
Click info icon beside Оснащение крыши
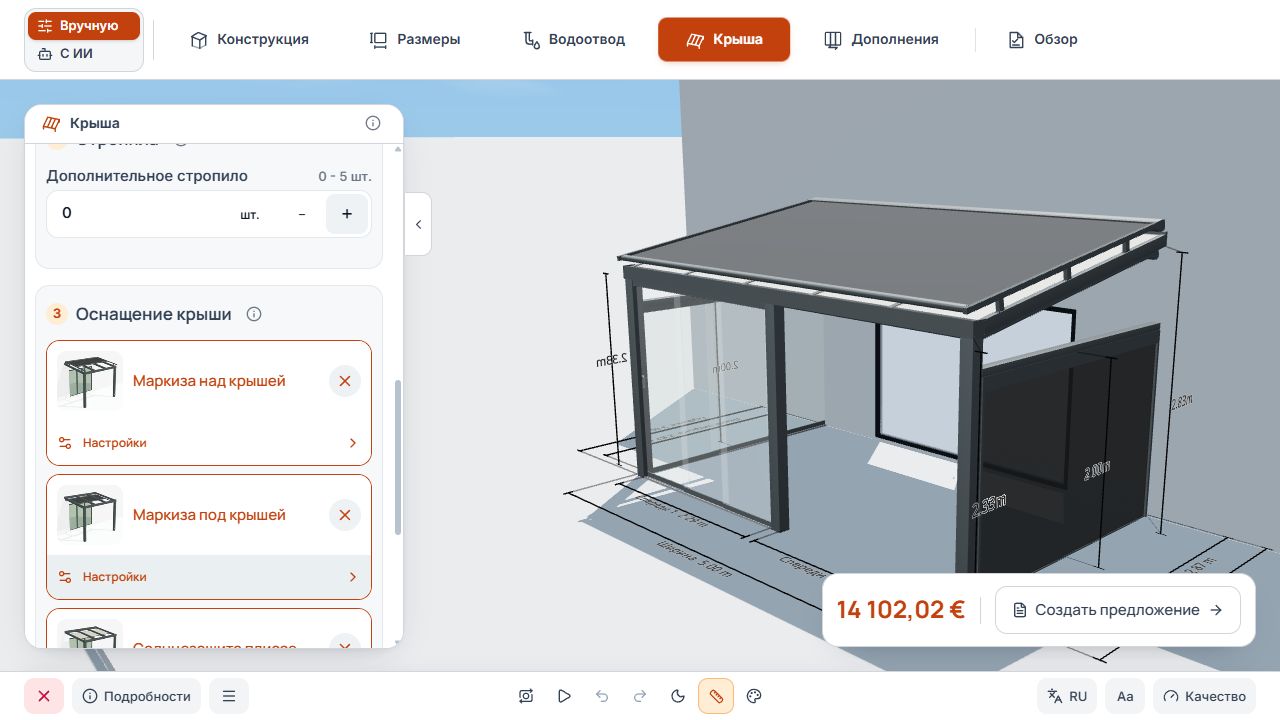[x=254, y=314]
